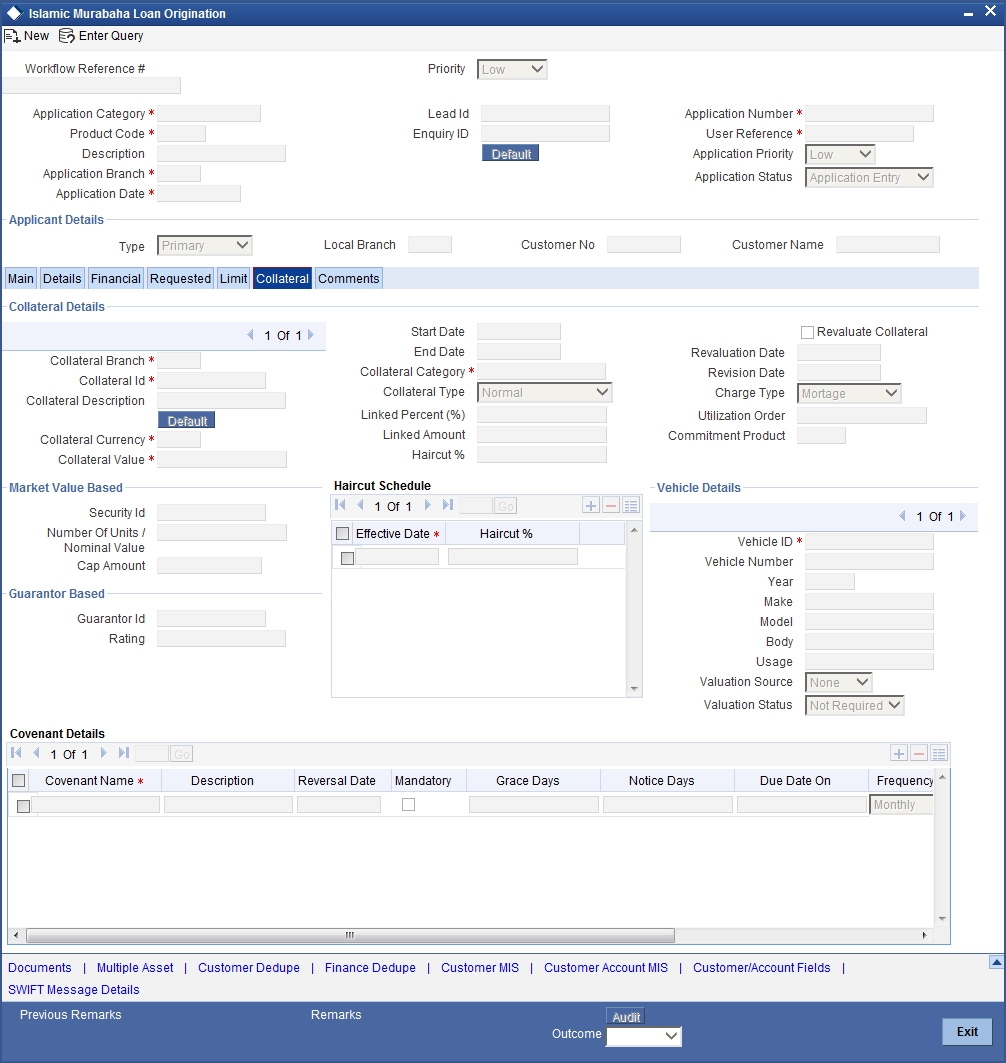Viewport: 1006px width, 1063px height.
Task: Click the Audit button
Action: pos(626,1017)
